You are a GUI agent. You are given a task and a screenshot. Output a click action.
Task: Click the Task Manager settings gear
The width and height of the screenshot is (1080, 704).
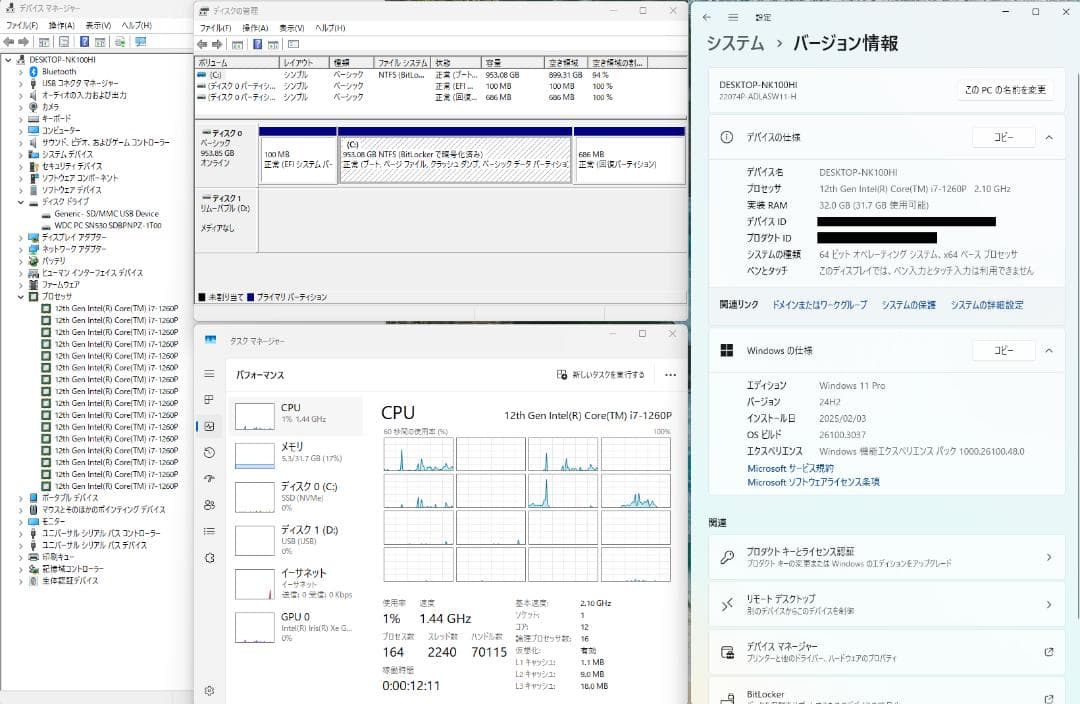click(210, 690)
